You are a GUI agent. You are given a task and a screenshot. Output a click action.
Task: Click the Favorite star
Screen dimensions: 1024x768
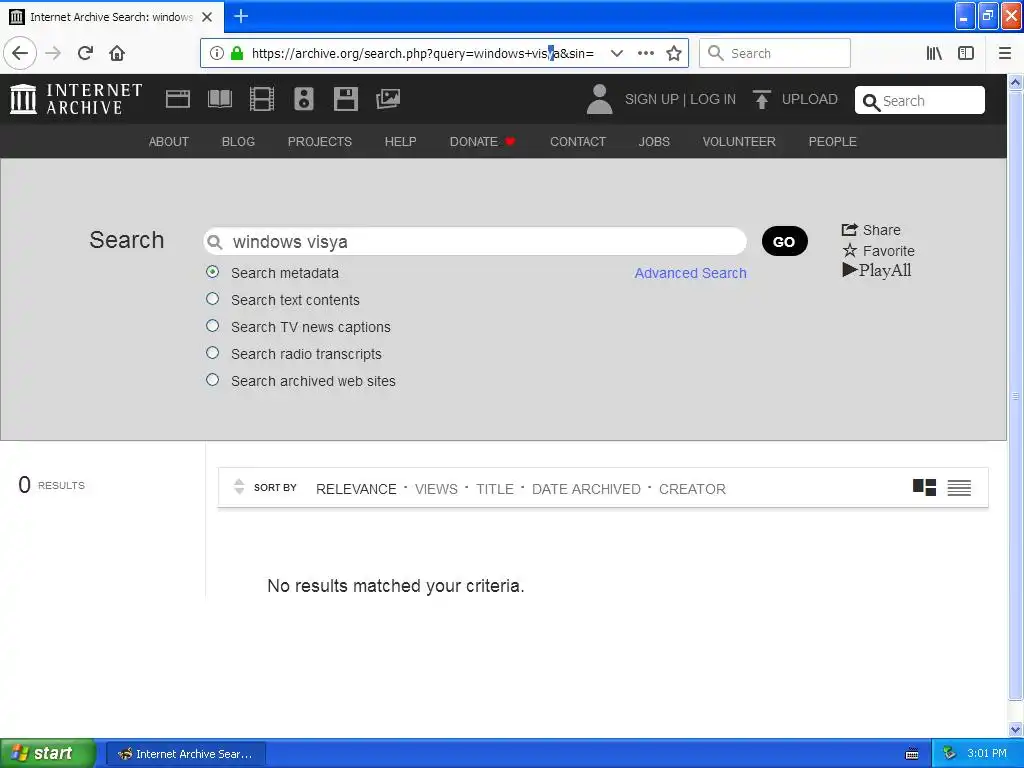849,251
